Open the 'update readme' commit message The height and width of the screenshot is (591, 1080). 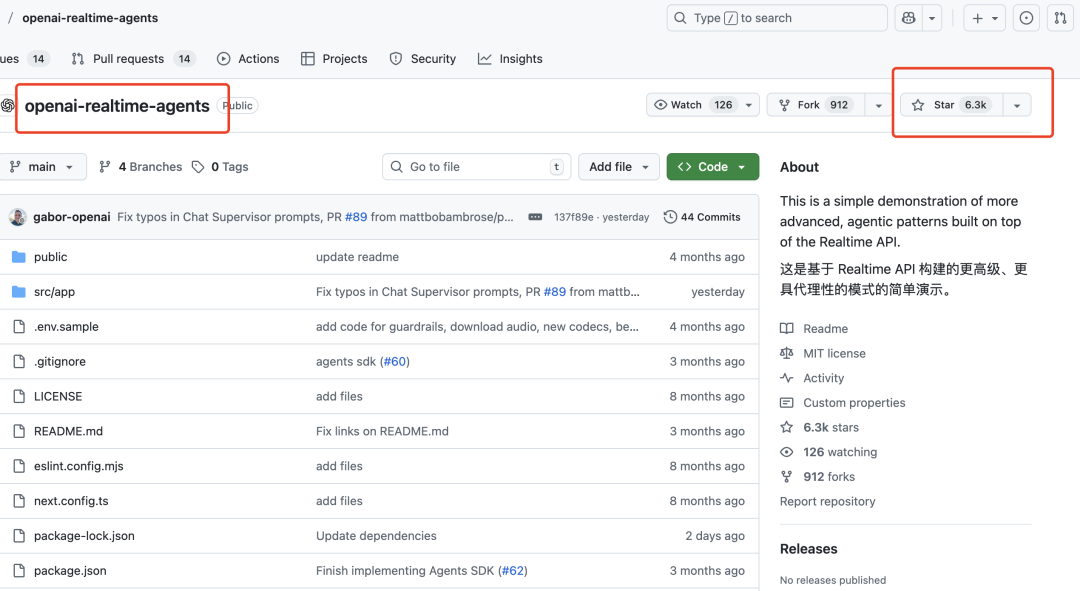357,257
